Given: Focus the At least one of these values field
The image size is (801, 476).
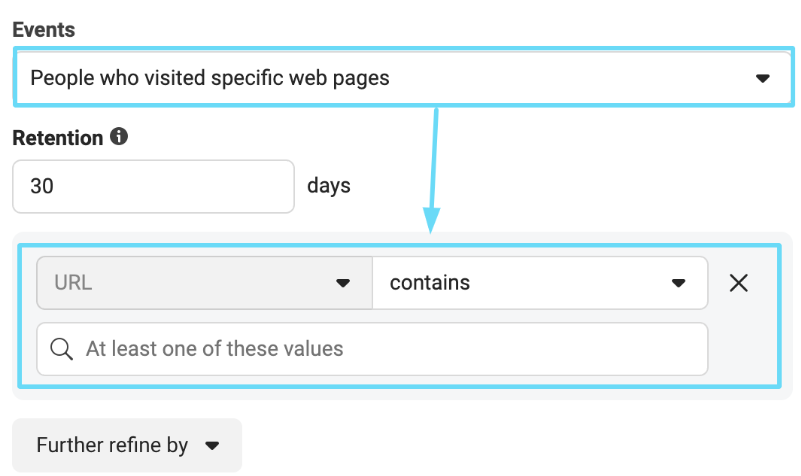Looking at the screenshot, I should [372, 349].
